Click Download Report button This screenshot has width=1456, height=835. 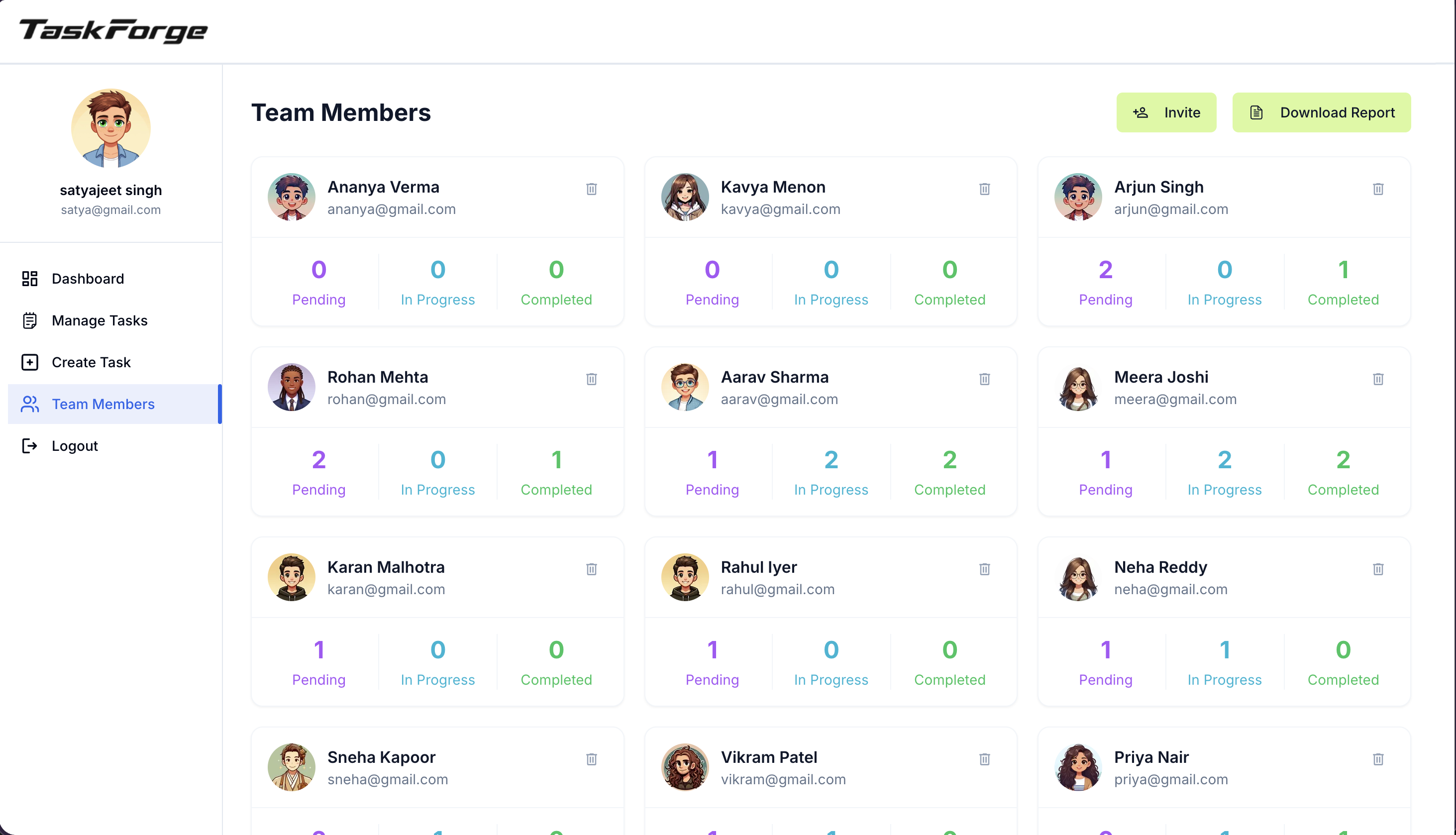[1321, 112]
